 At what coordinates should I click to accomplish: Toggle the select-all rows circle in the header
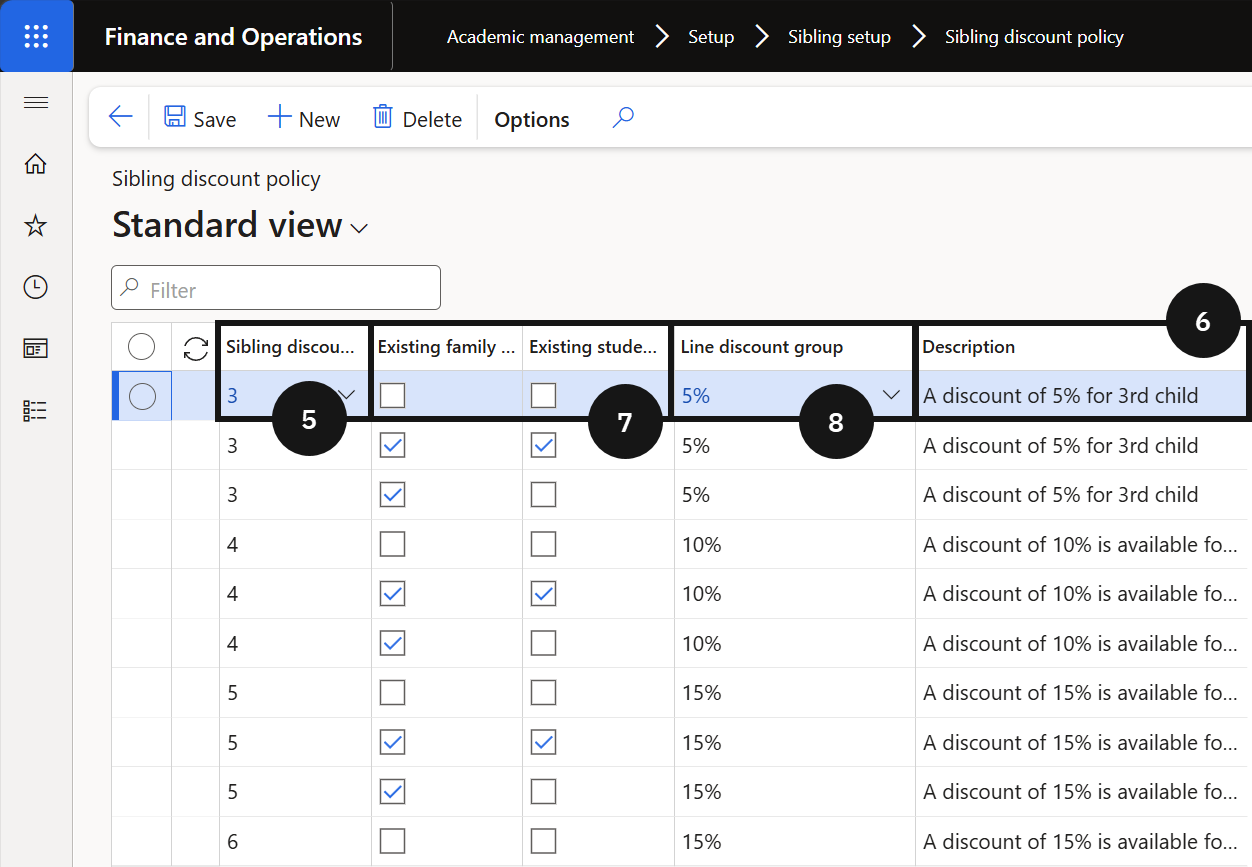[142, 347]
